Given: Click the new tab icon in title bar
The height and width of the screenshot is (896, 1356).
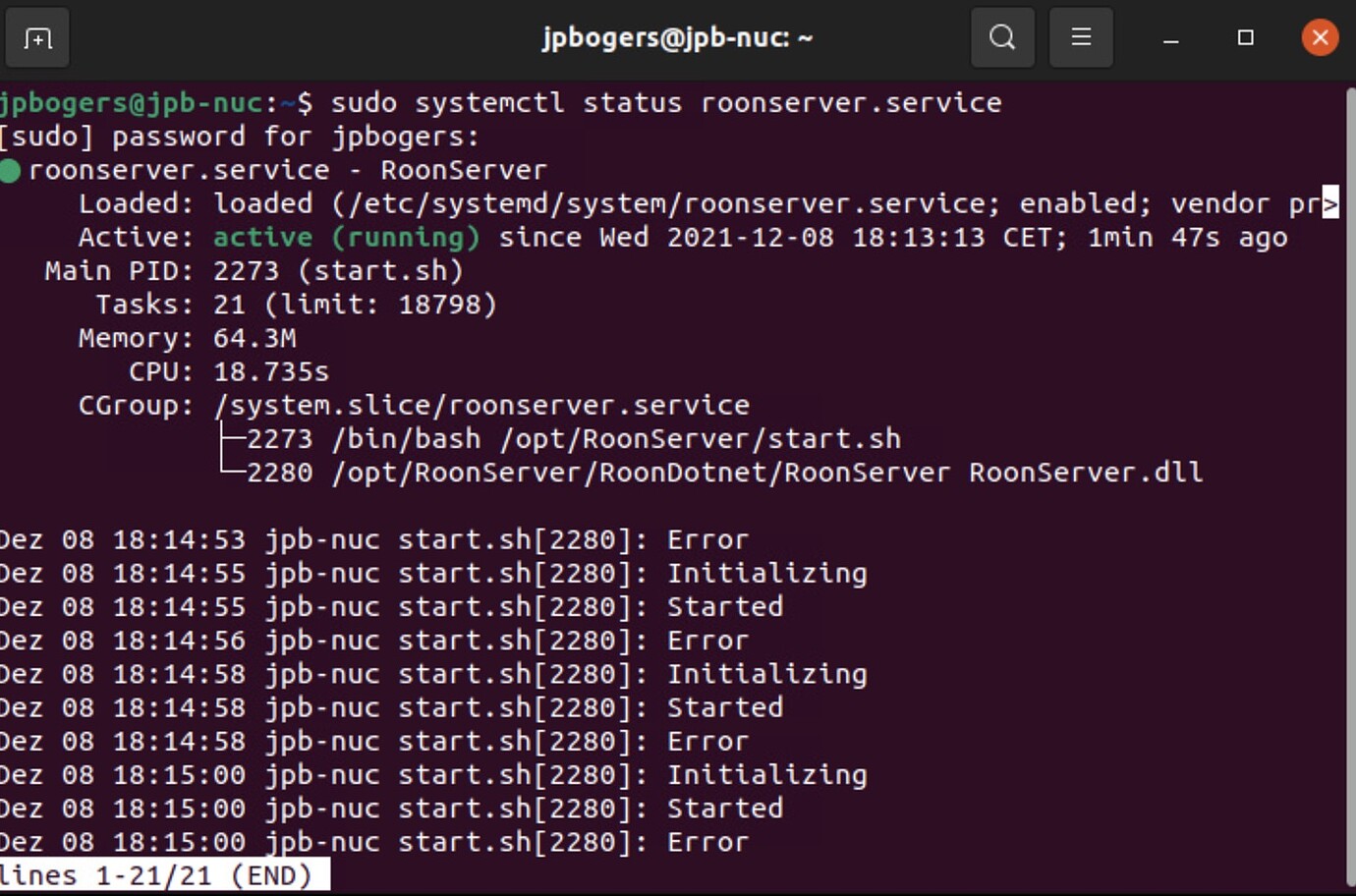Looking at the screenshot, I should (x=37, y=38).
